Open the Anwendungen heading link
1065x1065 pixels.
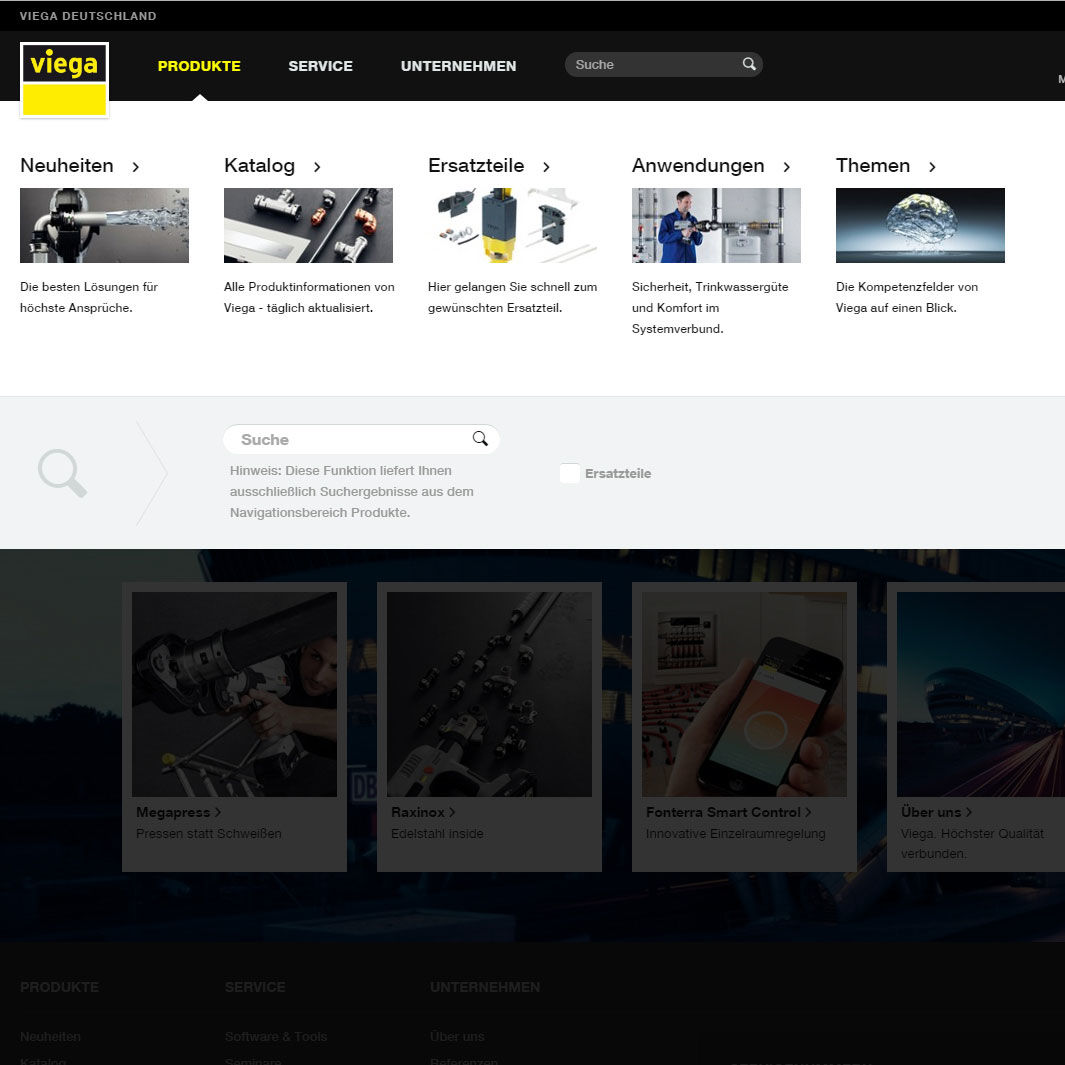[x=698, y=166]
